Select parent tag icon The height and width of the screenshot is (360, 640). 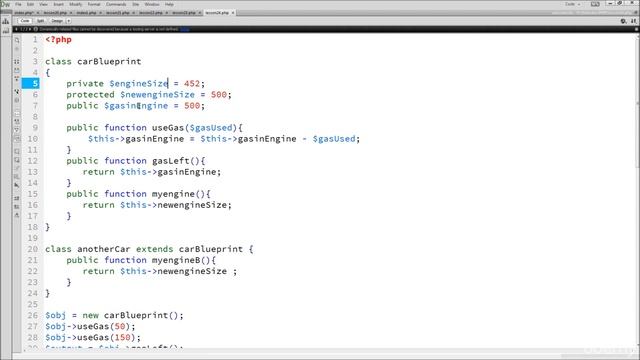(x=17, y=91)
